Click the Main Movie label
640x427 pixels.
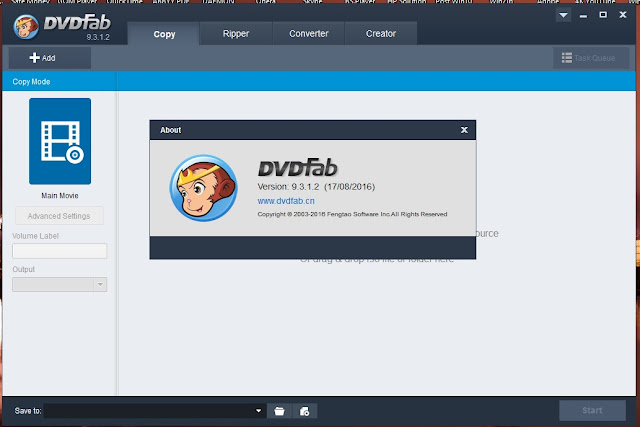pyautogui.click(x=60, y=196)
